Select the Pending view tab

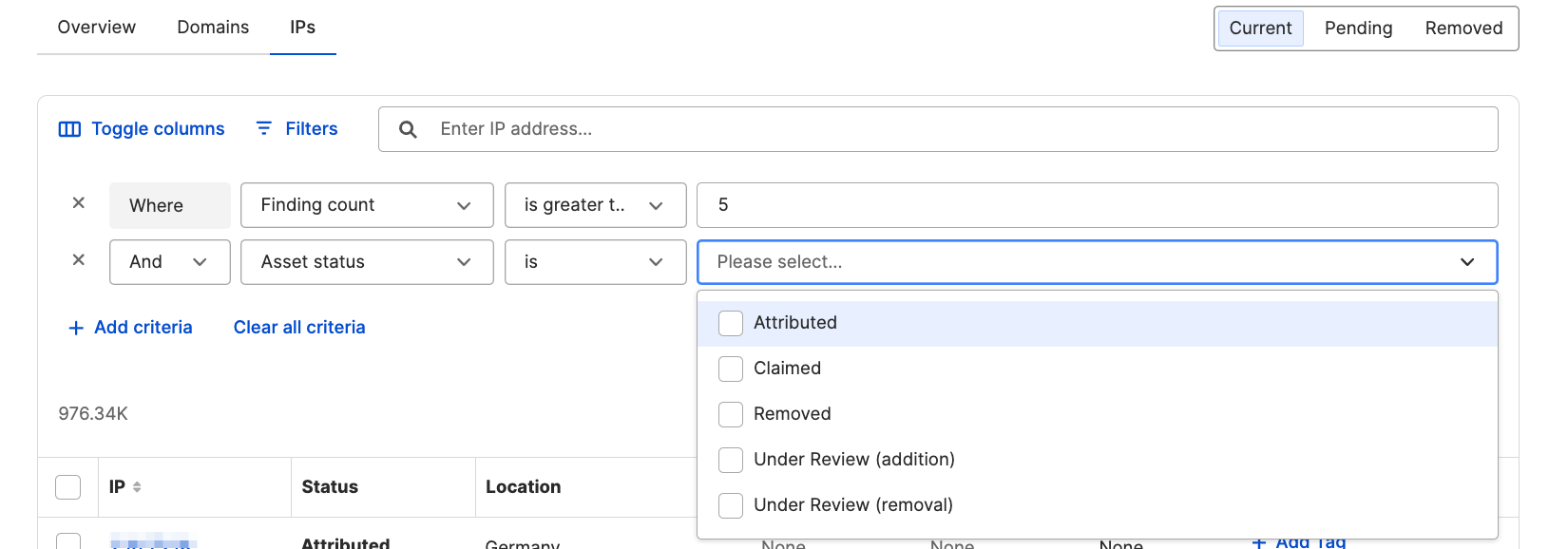point(1358,28)
